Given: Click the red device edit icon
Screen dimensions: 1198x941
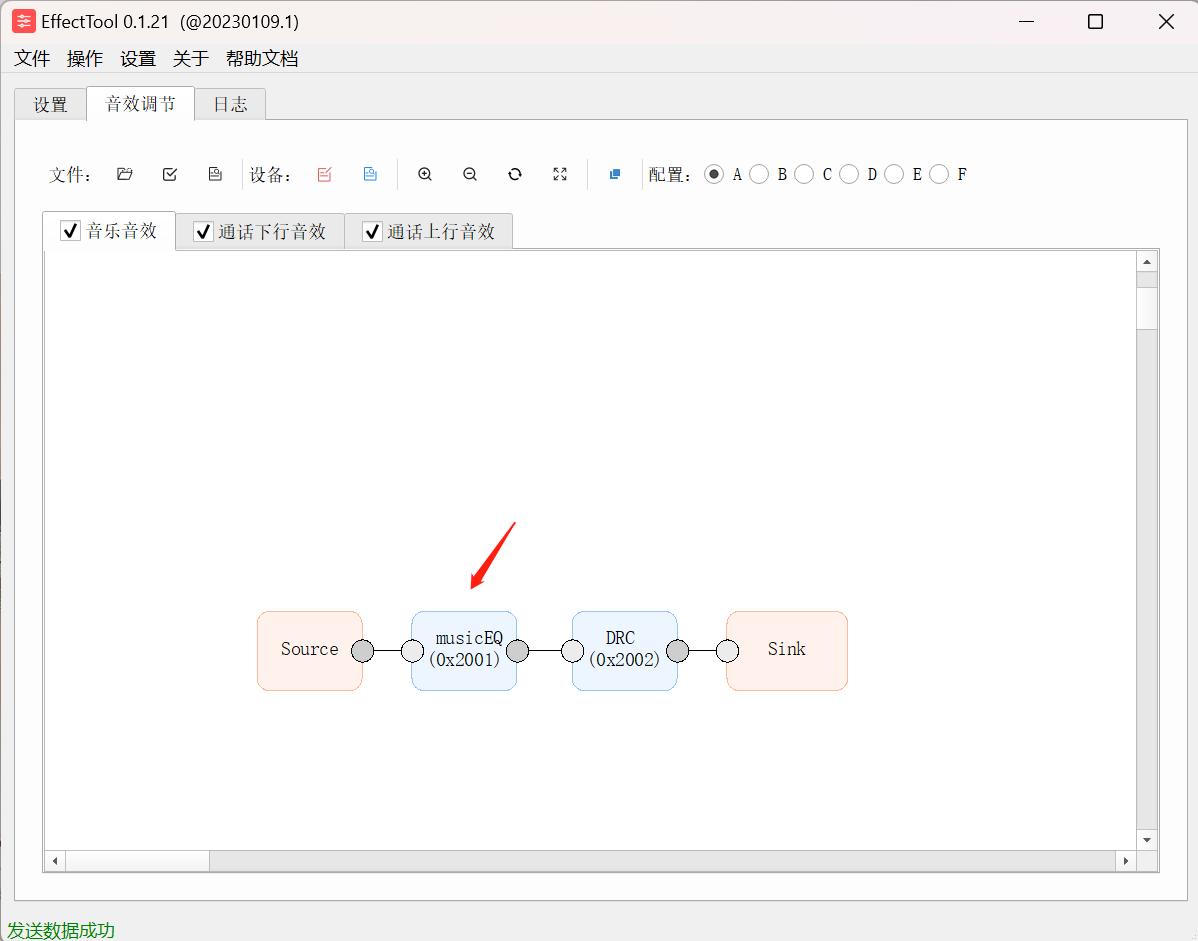Looking at the screenshot, I should pyautogui.click(x=325, y=174).
